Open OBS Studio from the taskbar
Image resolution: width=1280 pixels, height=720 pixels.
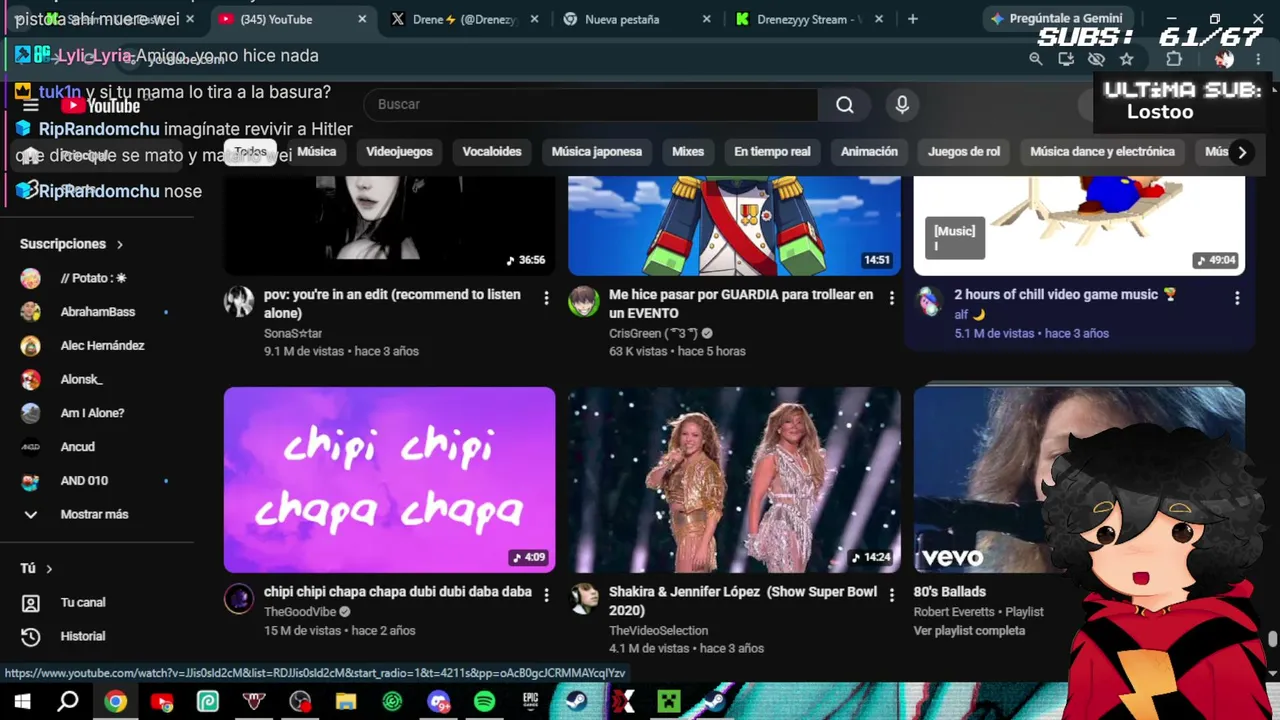(300, 701)
